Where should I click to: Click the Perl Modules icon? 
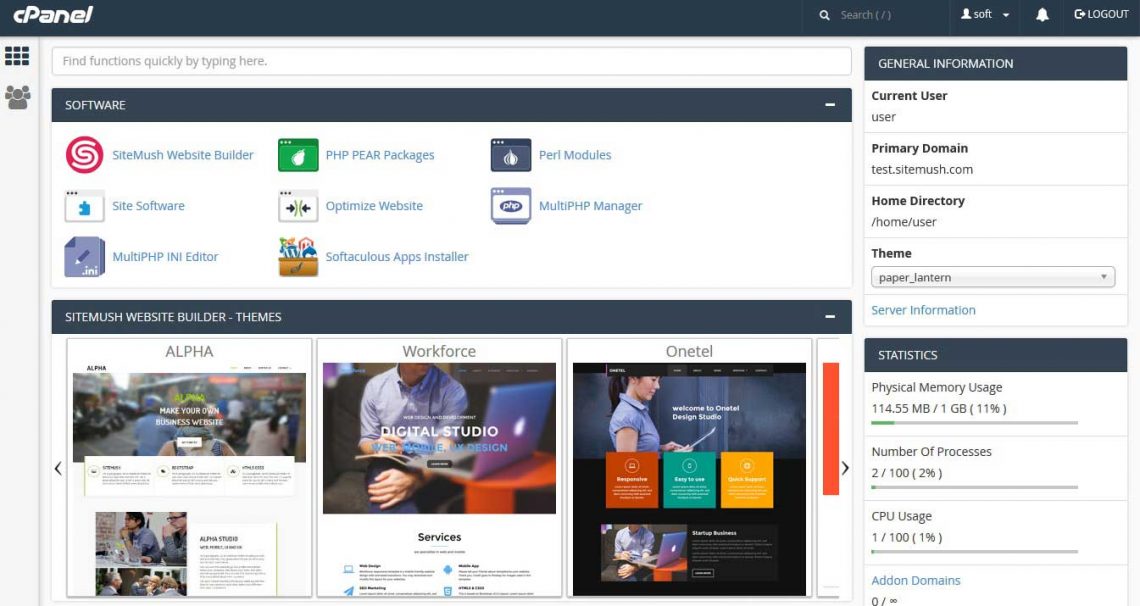coord(511,155)
